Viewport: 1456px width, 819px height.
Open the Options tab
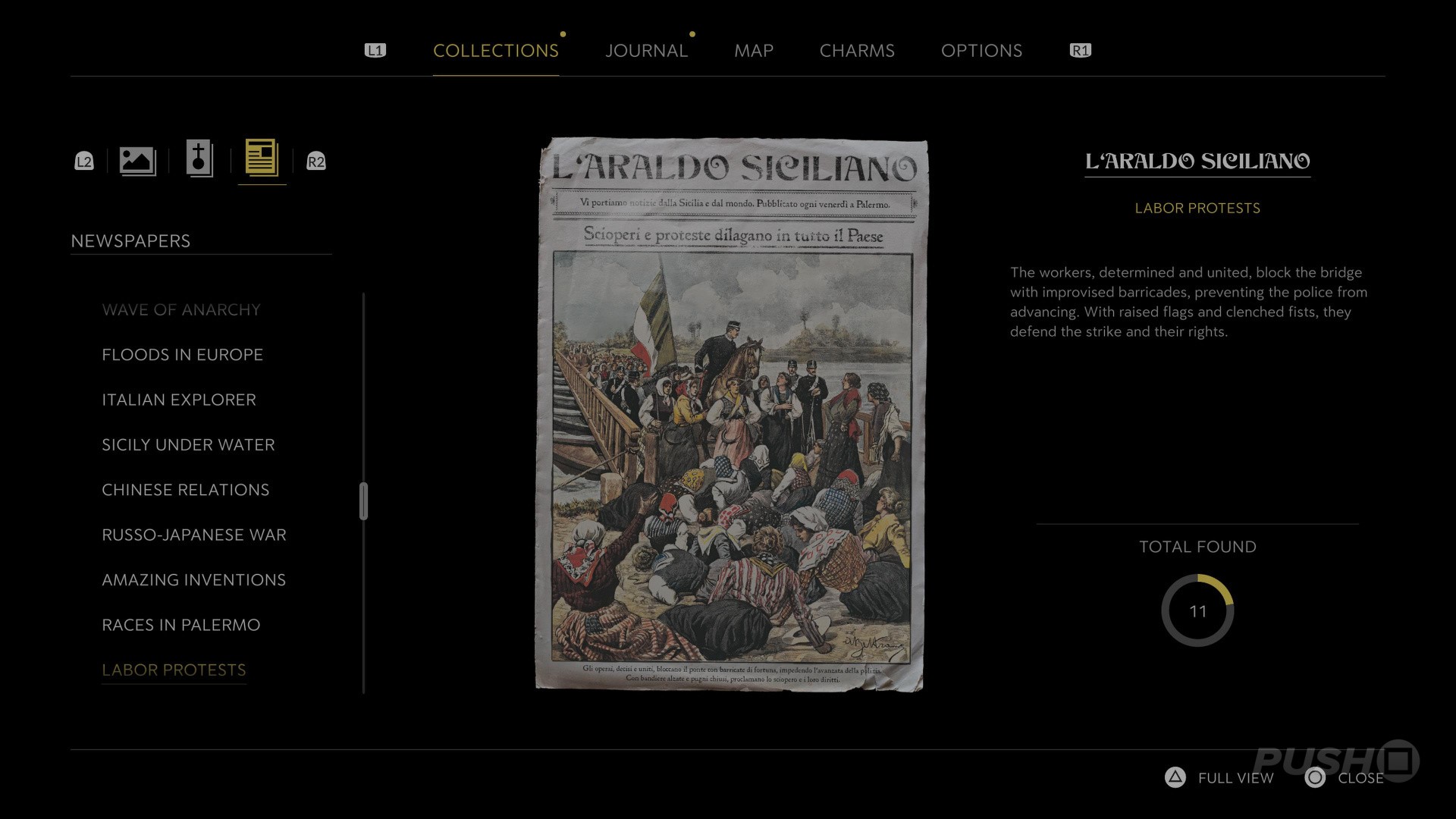click(x=981, y=51)
